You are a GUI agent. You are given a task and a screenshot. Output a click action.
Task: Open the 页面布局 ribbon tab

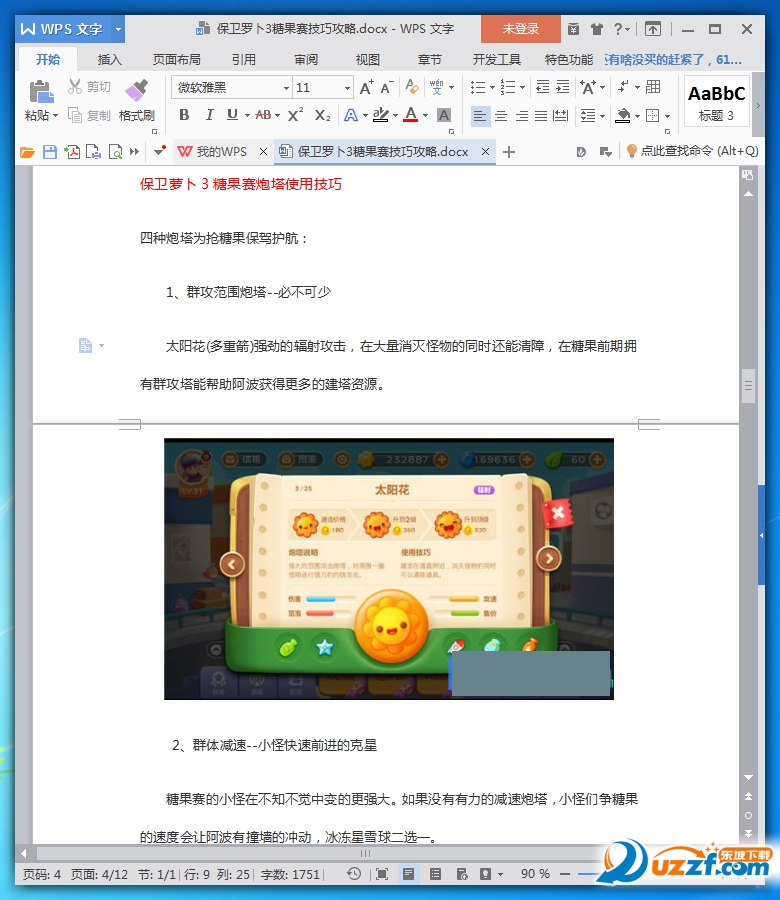pyautogui.click(x=176, y=60)
